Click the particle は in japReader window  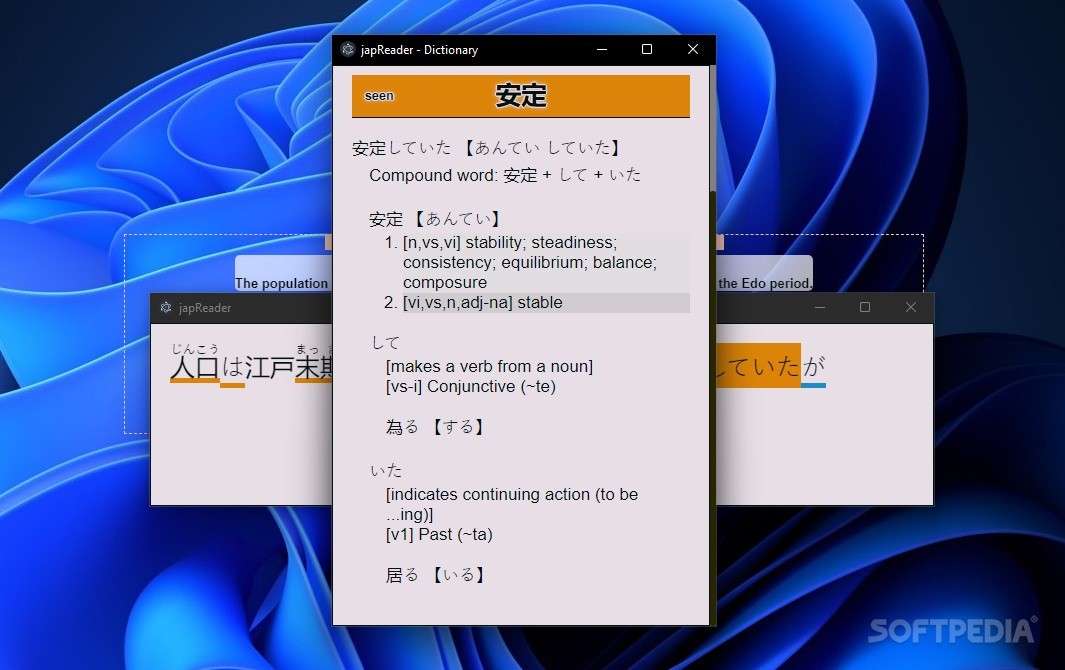[x=232, y=368]
